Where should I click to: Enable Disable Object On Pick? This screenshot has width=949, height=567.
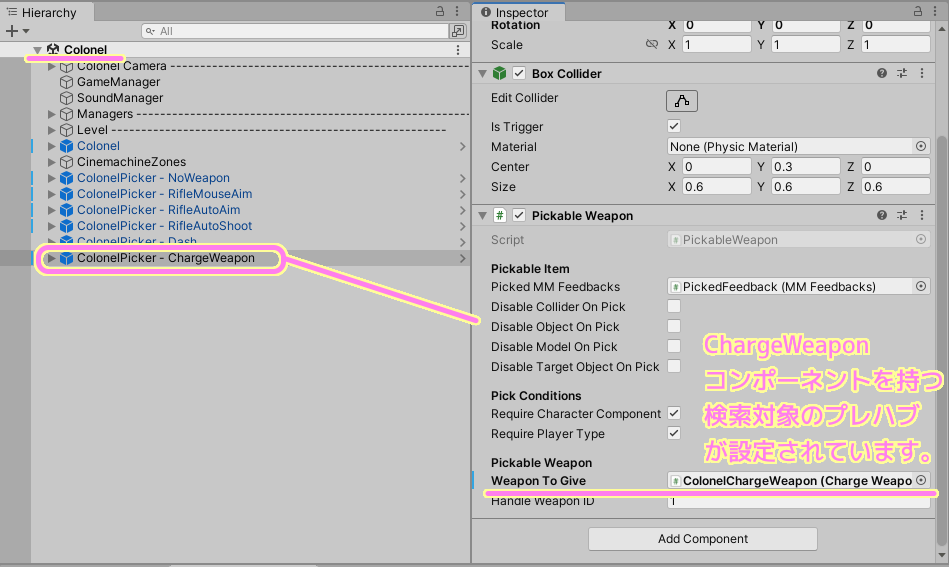[674, 326]
